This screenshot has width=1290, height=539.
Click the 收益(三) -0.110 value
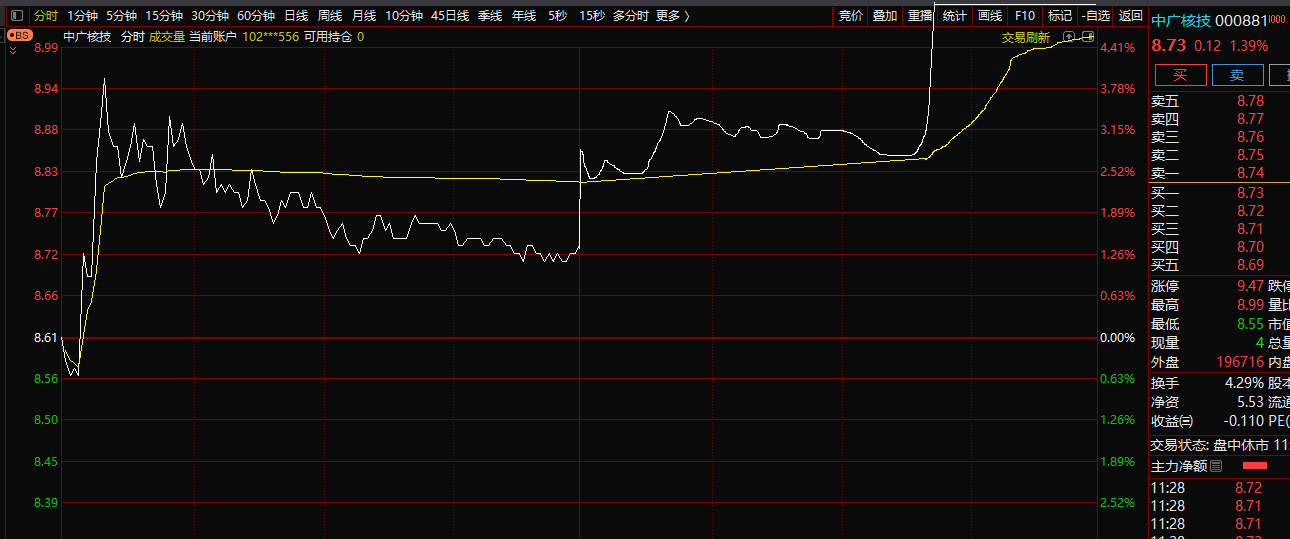click(1242, 421)
